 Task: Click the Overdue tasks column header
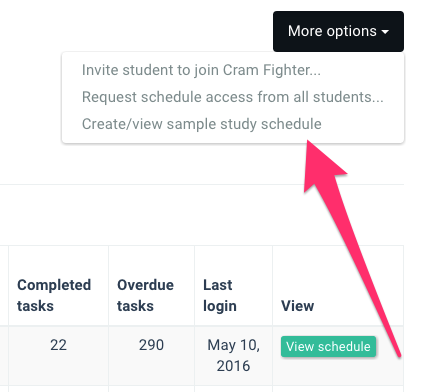145,295
